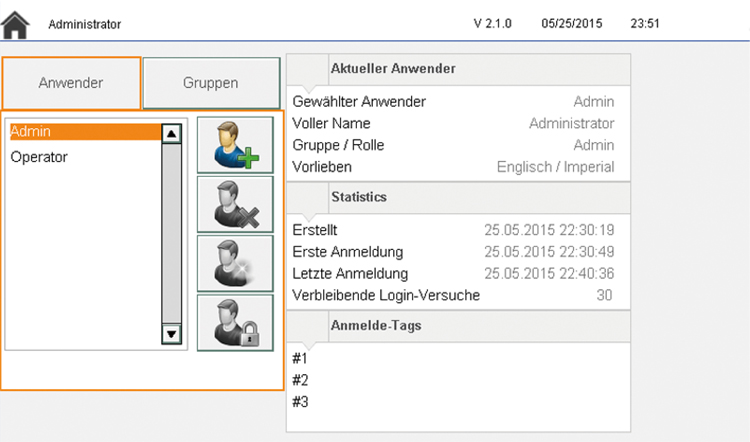Edit user with the sparkle icon
This screenshot has height=442, width=750.
pos(235,264)
